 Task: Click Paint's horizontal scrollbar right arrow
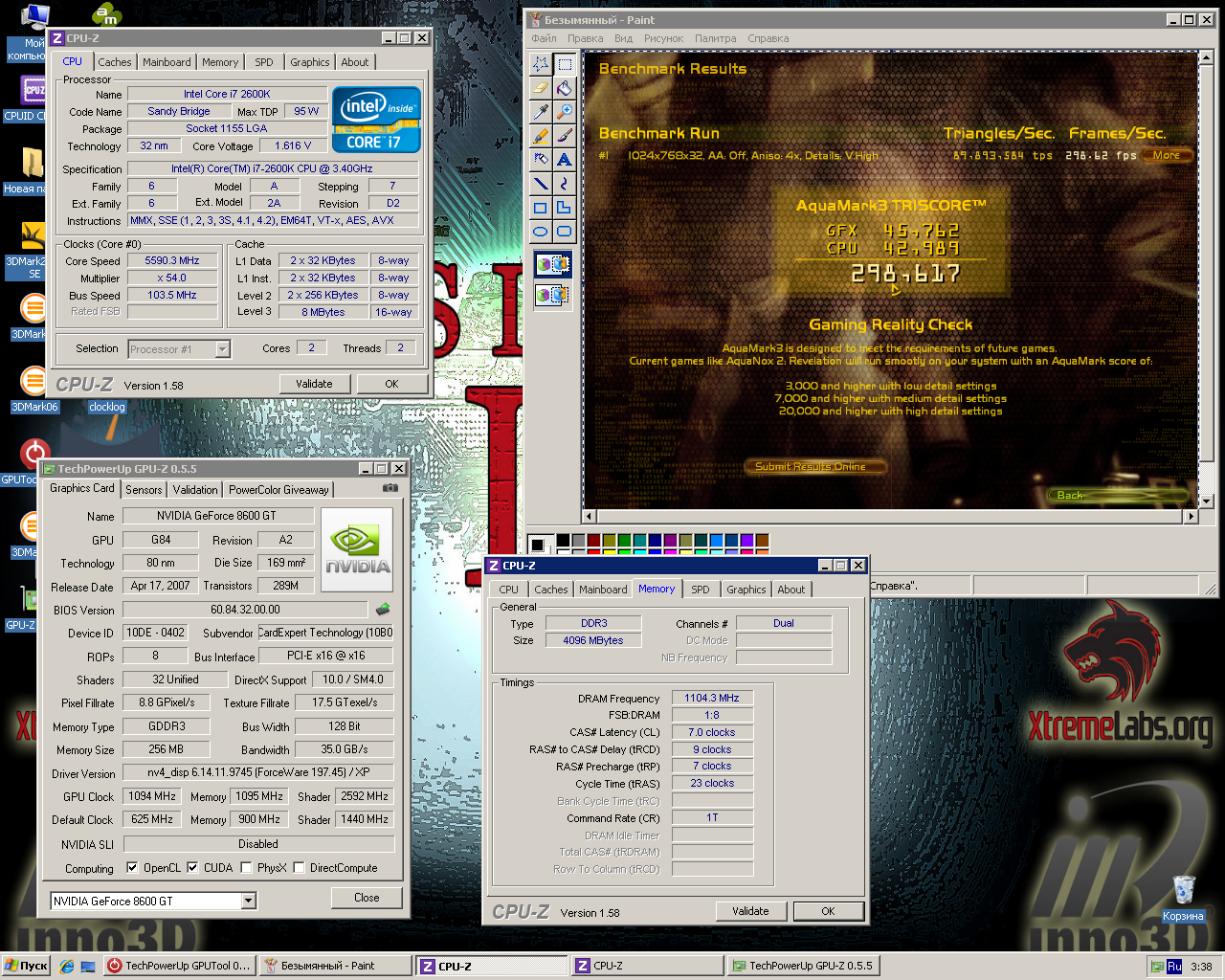pyautogui.click(x=1192, y=516)
